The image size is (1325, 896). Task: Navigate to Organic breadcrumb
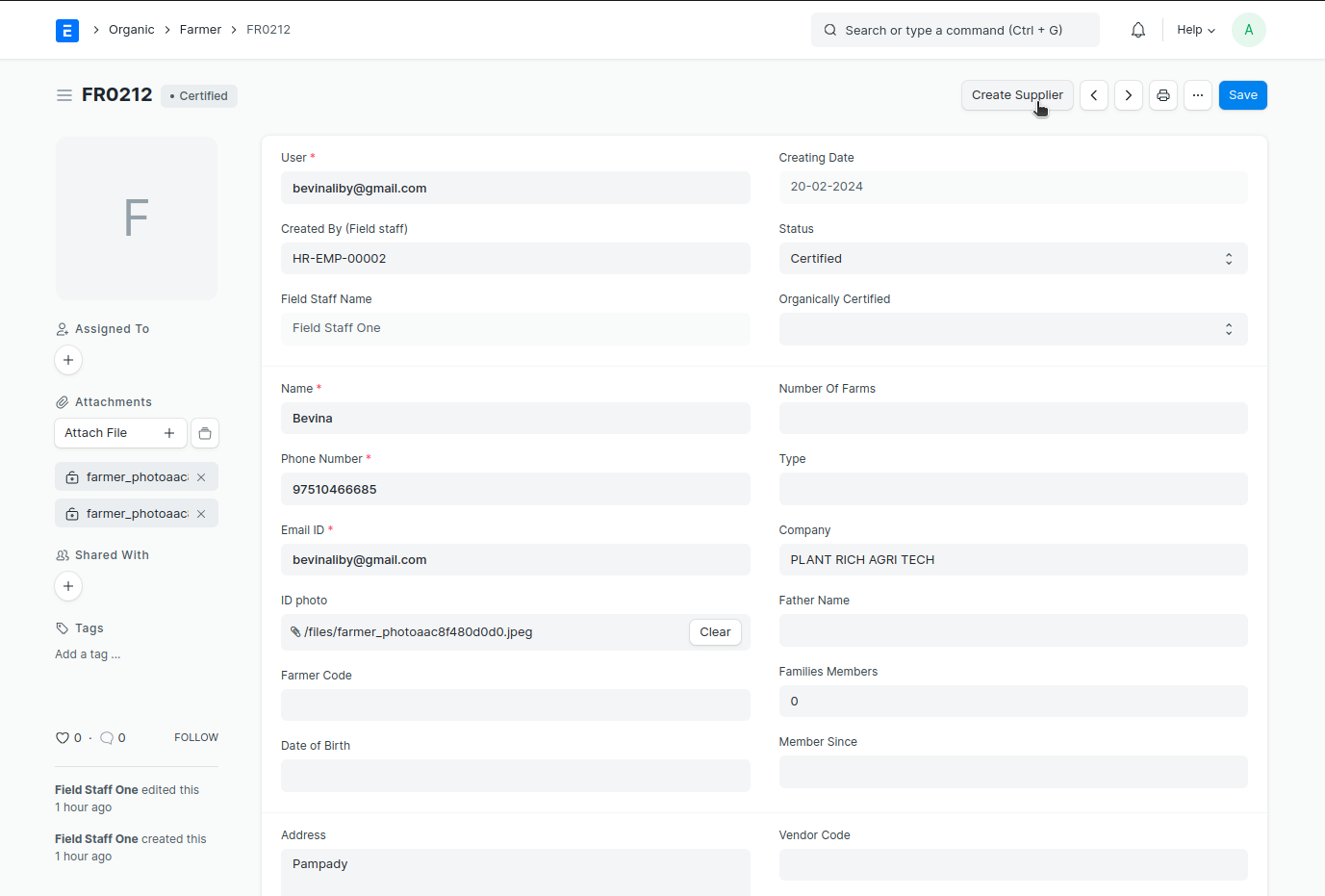coord(132,30)
